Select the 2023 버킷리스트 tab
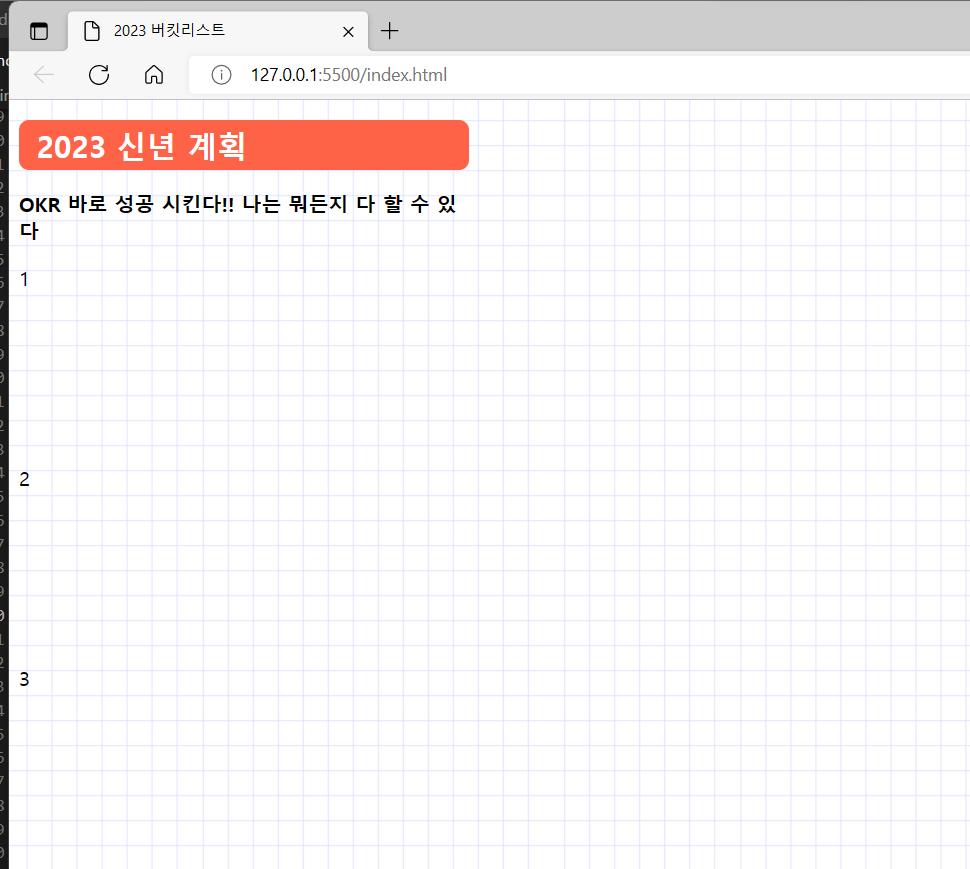Viewport: 970px width, 869px height. 218,30
